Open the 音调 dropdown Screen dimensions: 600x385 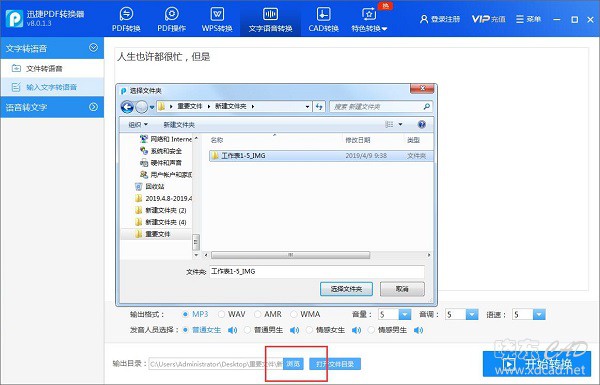[x=472, y=315]
